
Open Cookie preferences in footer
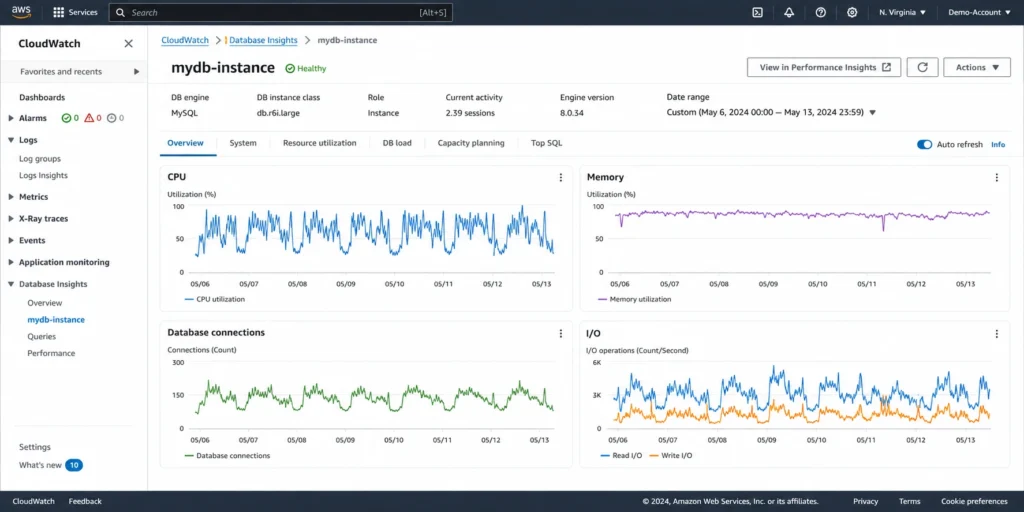(976, 502)
